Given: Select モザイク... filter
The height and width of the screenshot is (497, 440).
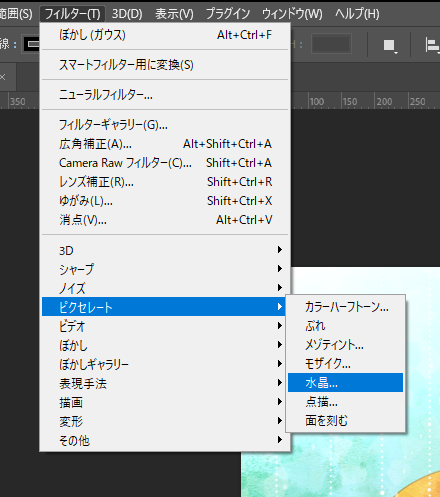Looking at the screenshot, I should [x=346, y=364].
